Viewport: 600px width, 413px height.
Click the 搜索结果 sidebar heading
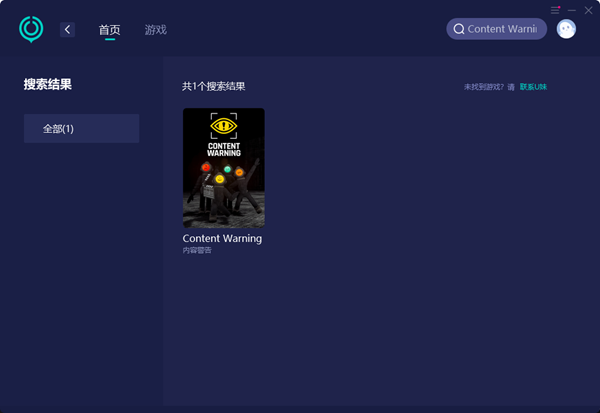(x=48, y=85)
